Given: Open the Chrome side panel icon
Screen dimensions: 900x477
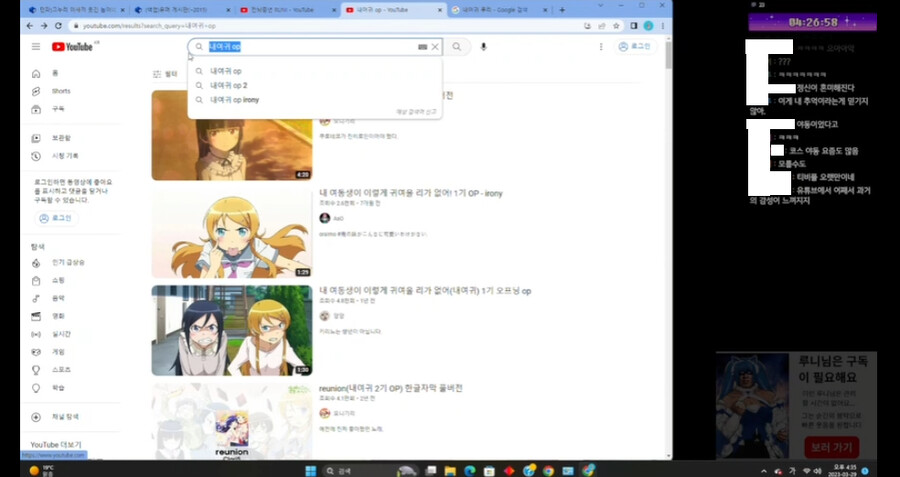Looking at the screenshot, I should point(634,26).
